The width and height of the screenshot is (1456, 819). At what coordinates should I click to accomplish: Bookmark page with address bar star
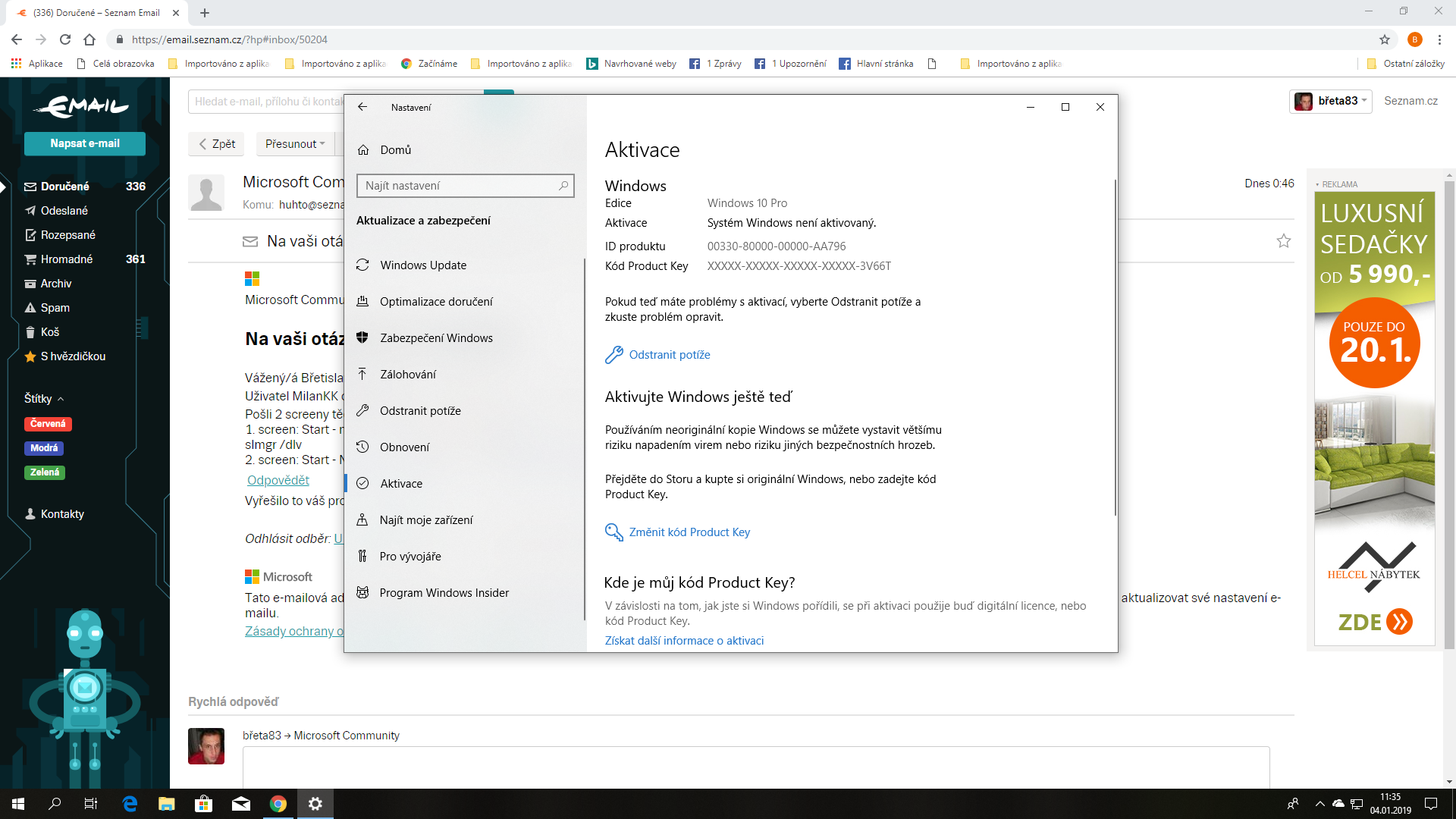(x=1384, y=39)
